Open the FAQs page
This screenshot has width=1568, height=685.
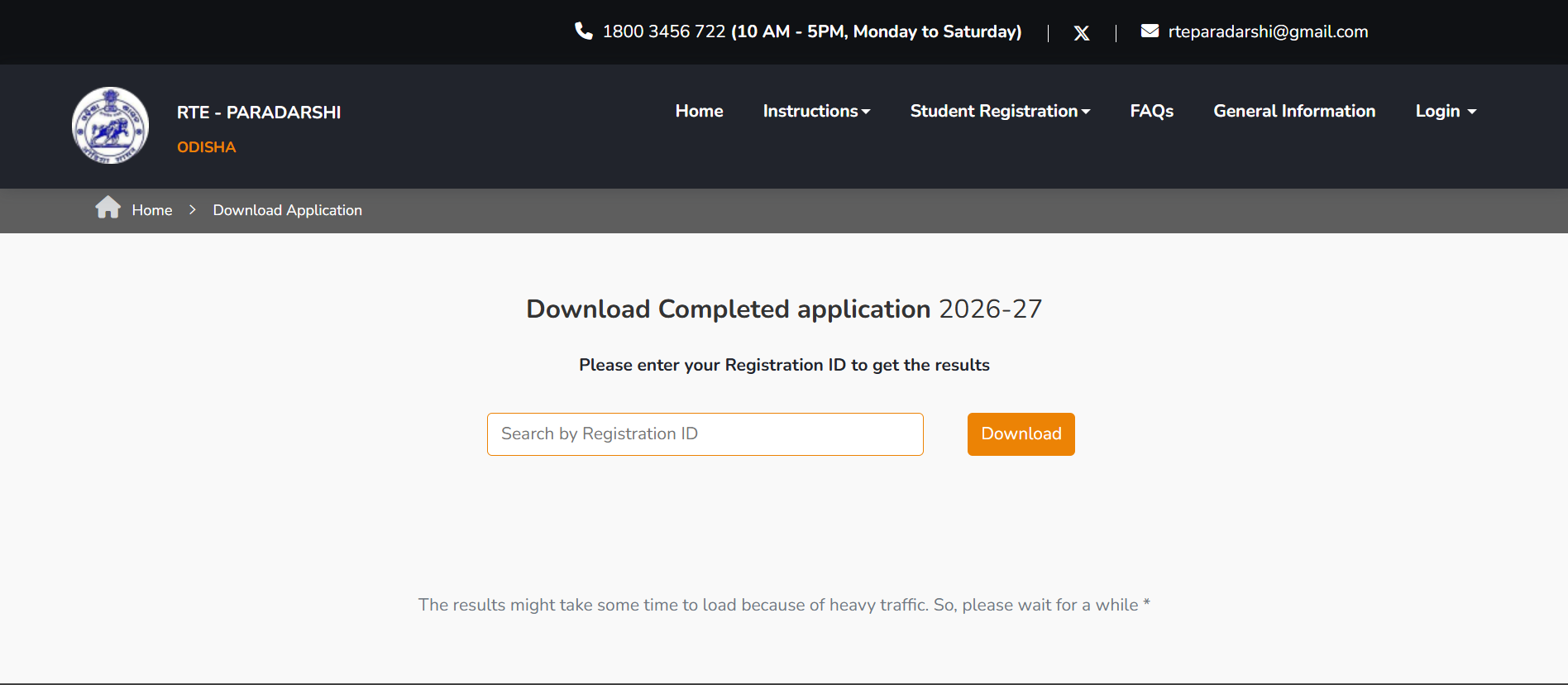tap(1151, 111)
